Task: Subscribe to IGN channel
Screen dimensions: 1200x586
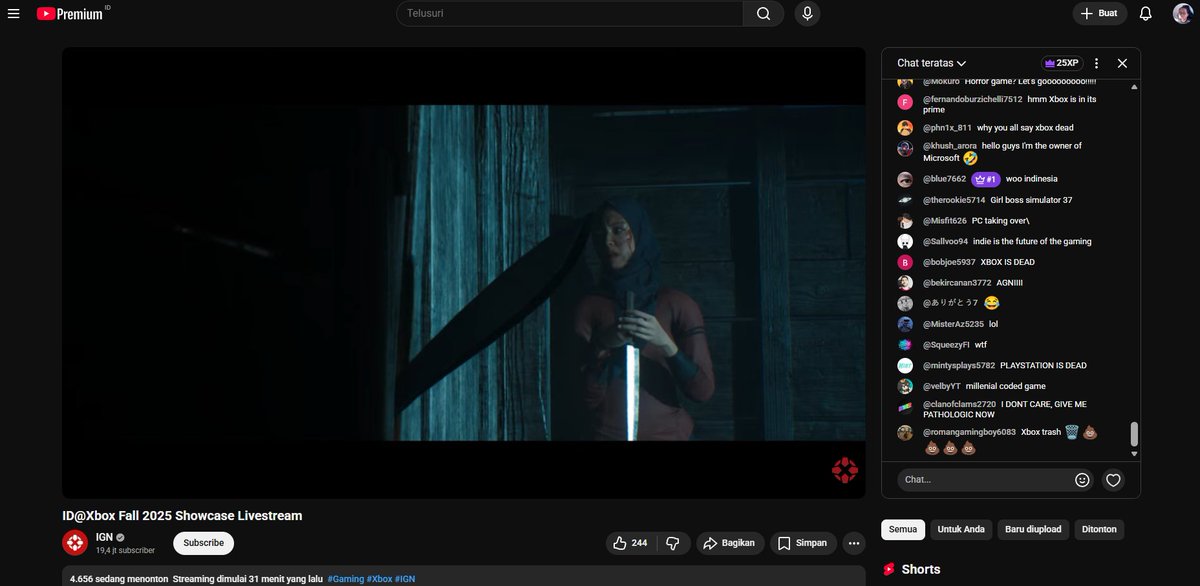Action: [203, 543]
